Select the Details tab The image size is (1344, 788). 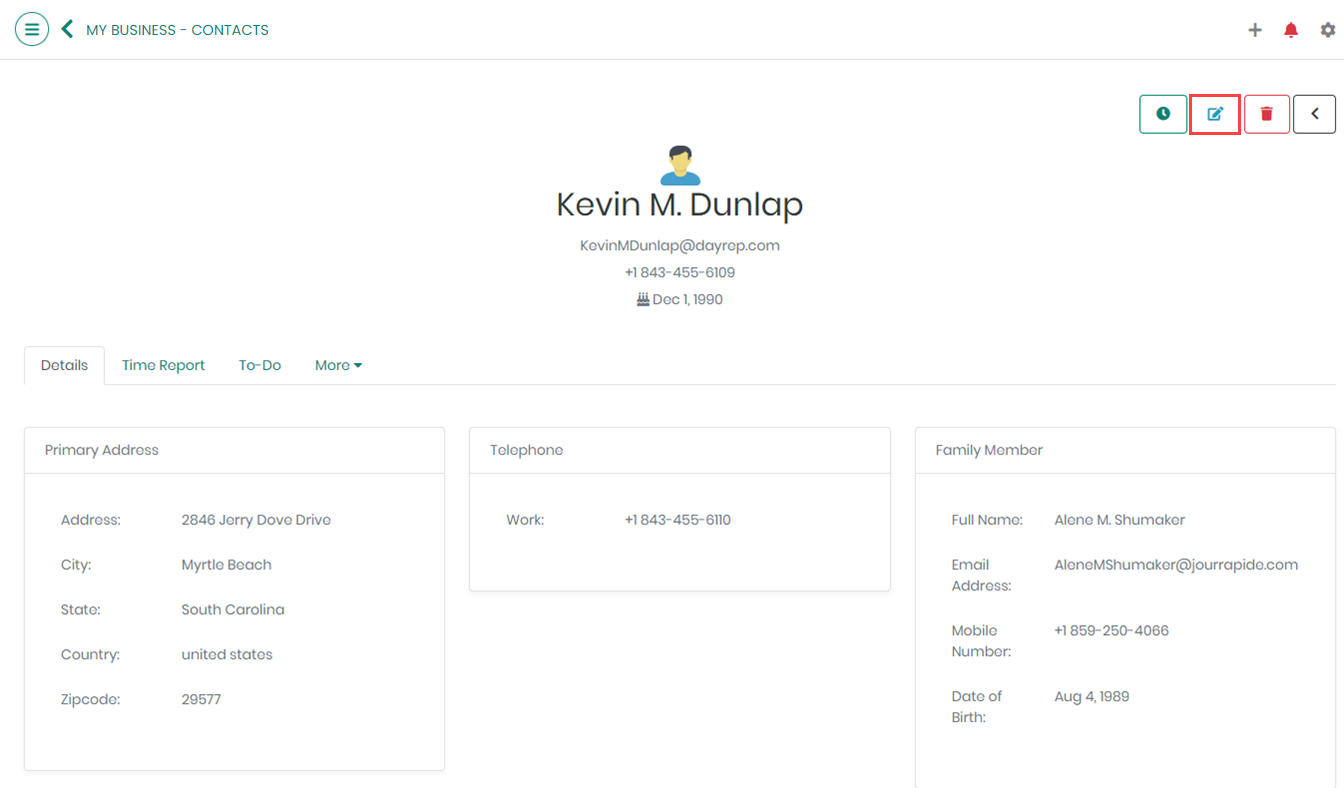click(65, 365)
